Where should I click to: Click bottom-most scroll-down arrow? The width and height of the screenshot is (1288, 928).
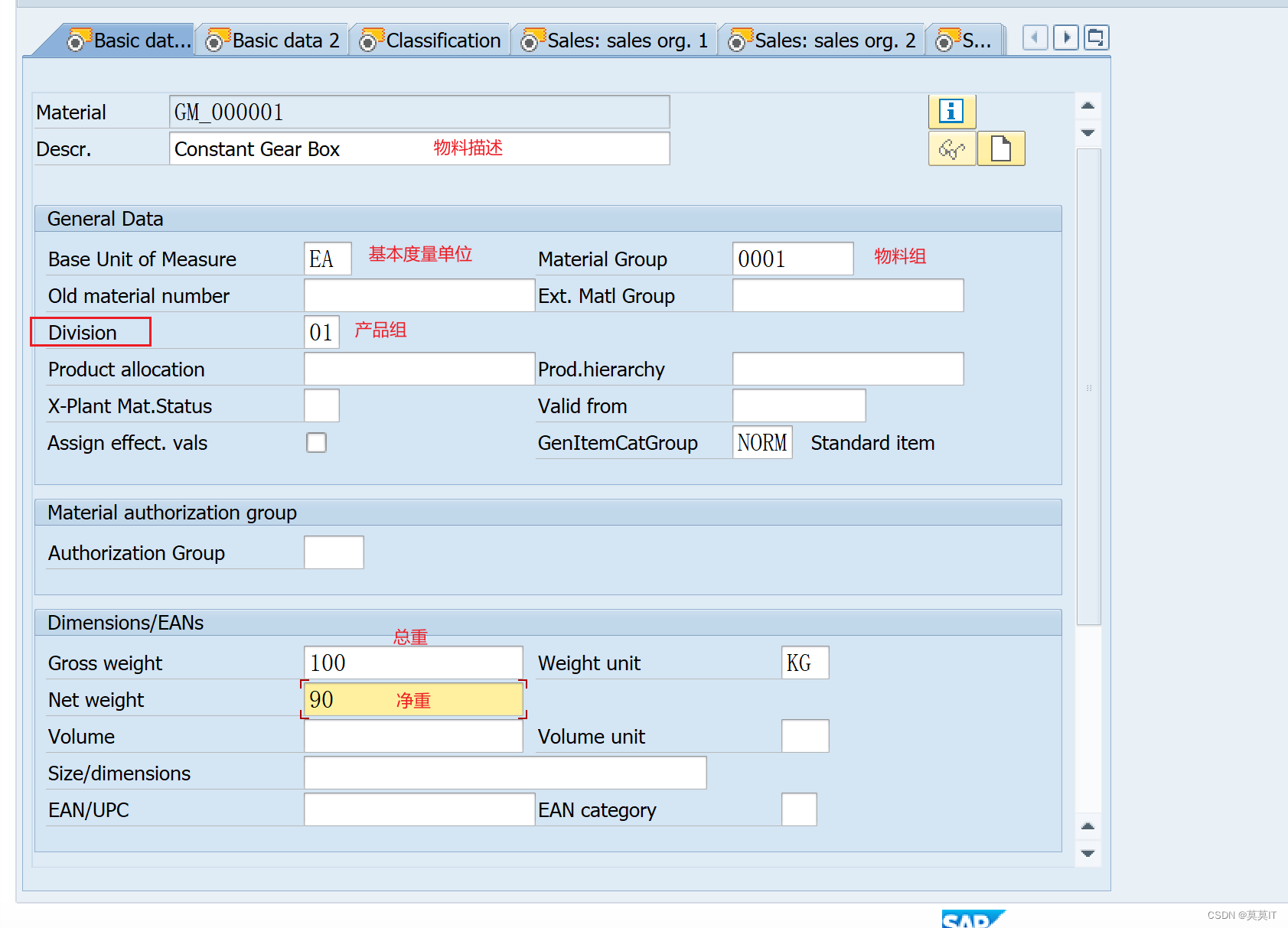(x=1088, y=854)
